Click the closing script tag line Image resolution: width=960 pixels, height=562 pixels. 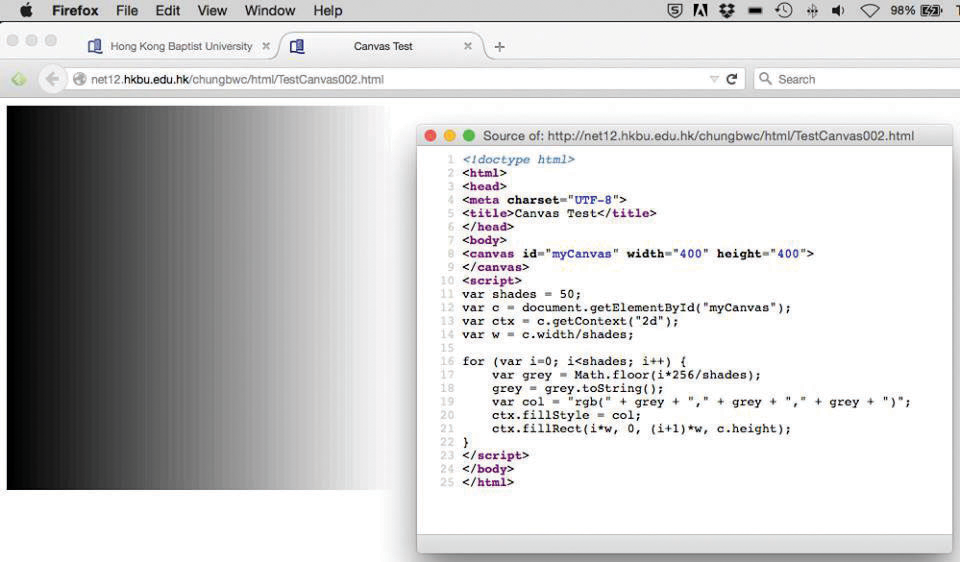[495, 455]
